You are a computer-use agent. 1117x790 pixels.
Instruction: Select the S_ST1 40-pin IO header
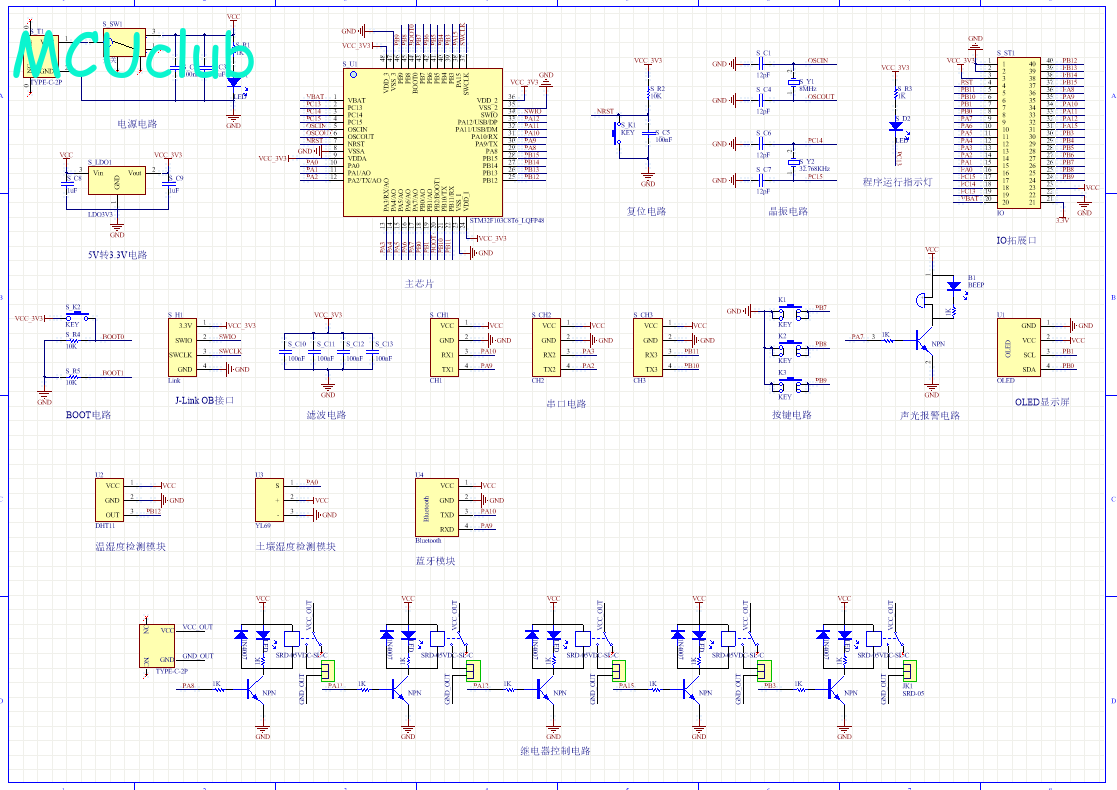pos(1019,133)
